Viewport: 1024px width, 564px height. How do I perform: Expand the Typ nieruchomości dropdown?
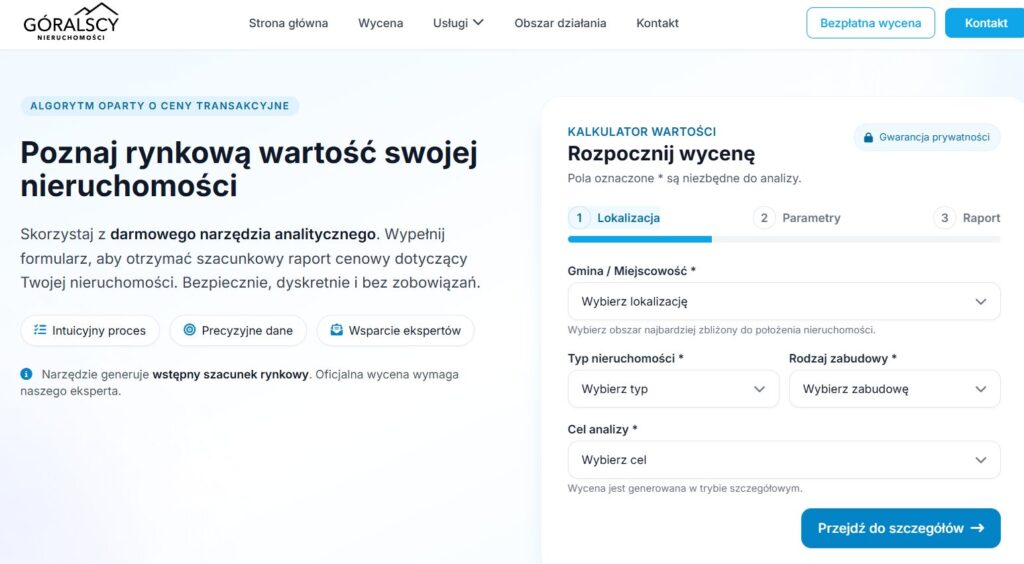[x=673, y=389]
